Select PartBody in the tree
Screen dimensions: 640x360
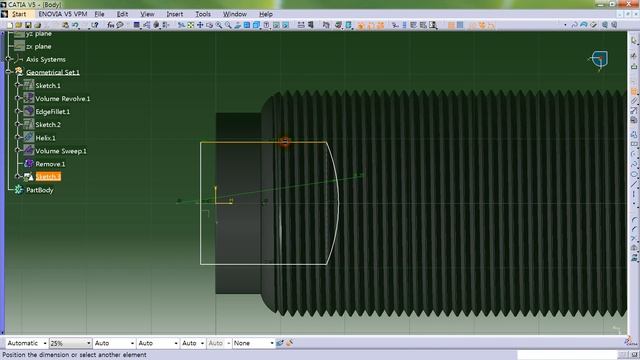40,190
